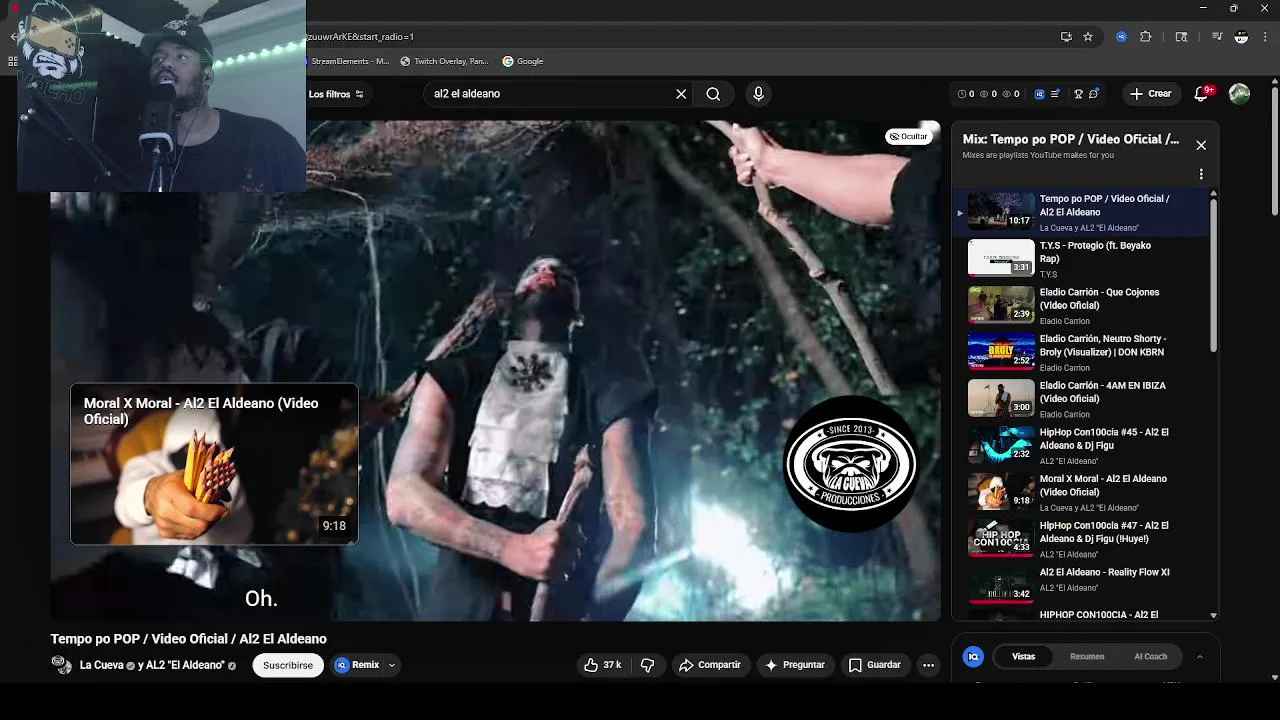Open the browser media controls icon

pyautogui.click(x=1217, y=37)
